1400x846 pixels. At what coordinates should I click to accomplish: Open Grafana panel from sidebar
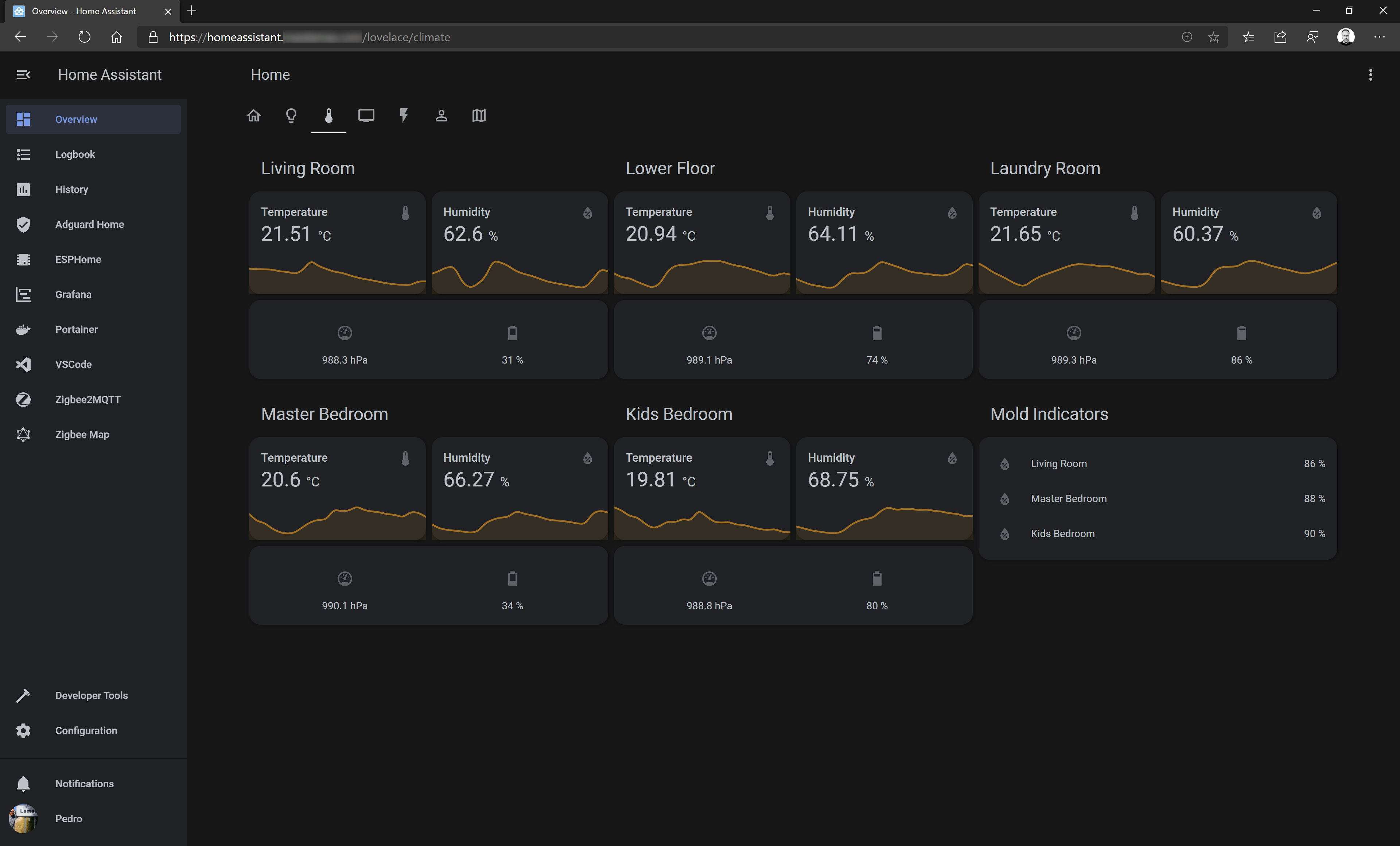click(73, 294)
